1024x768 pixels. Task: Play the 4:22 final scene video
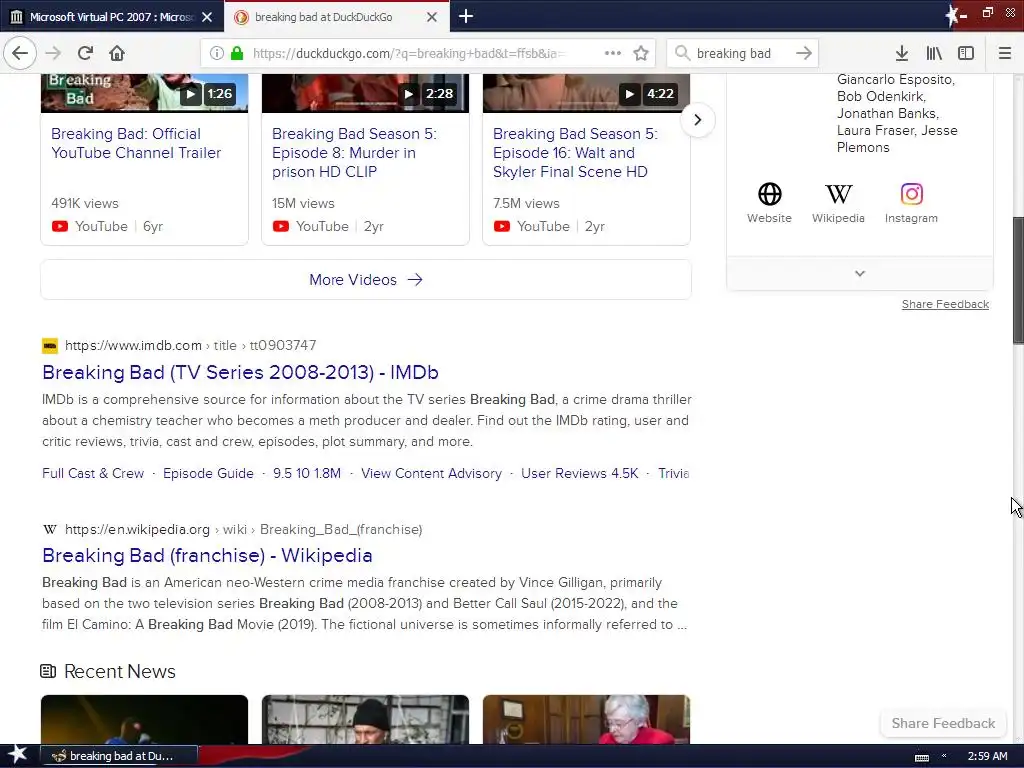point(630,94)
